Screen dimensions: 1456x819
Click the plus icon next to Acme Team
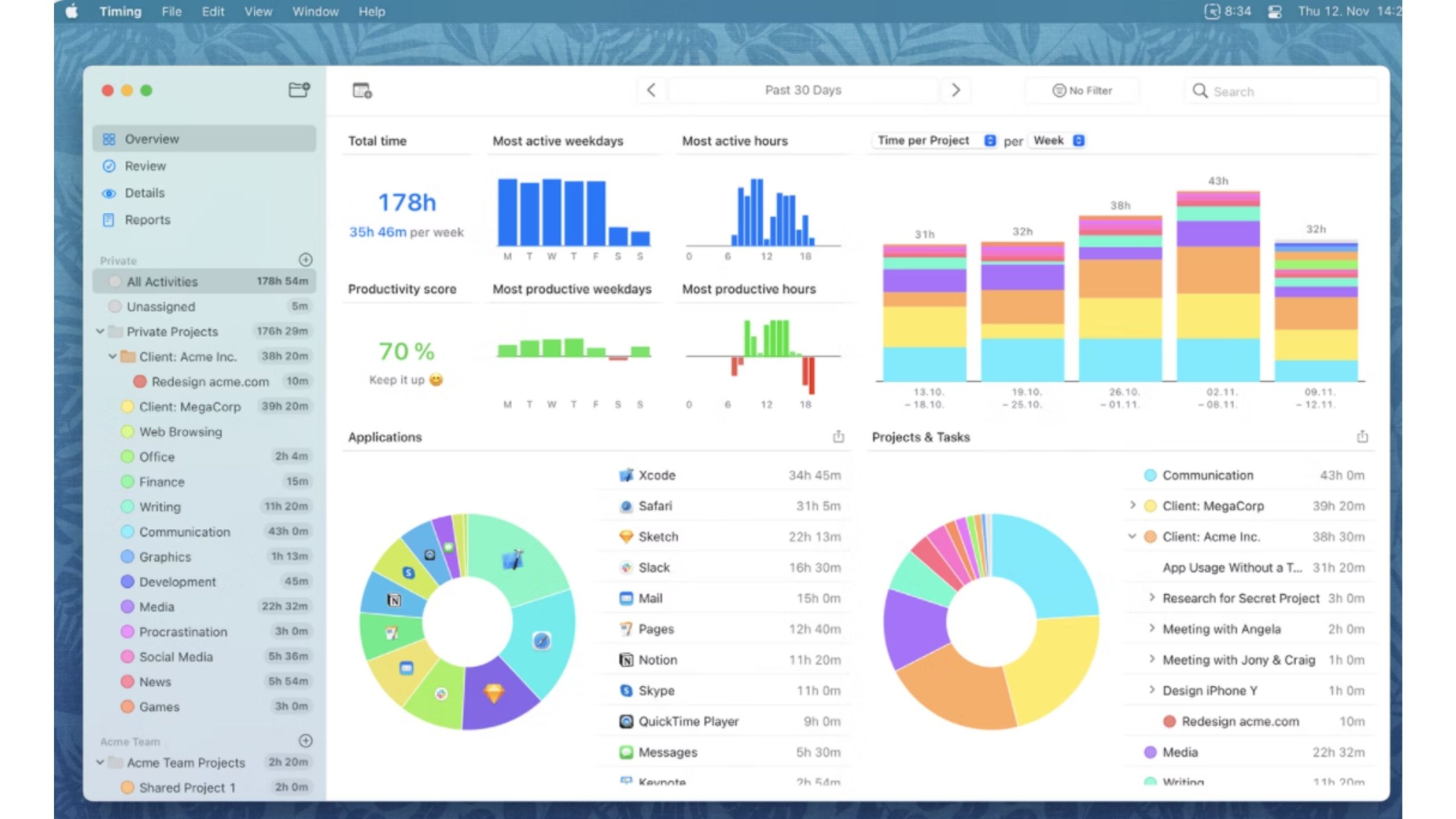point(305,741)
